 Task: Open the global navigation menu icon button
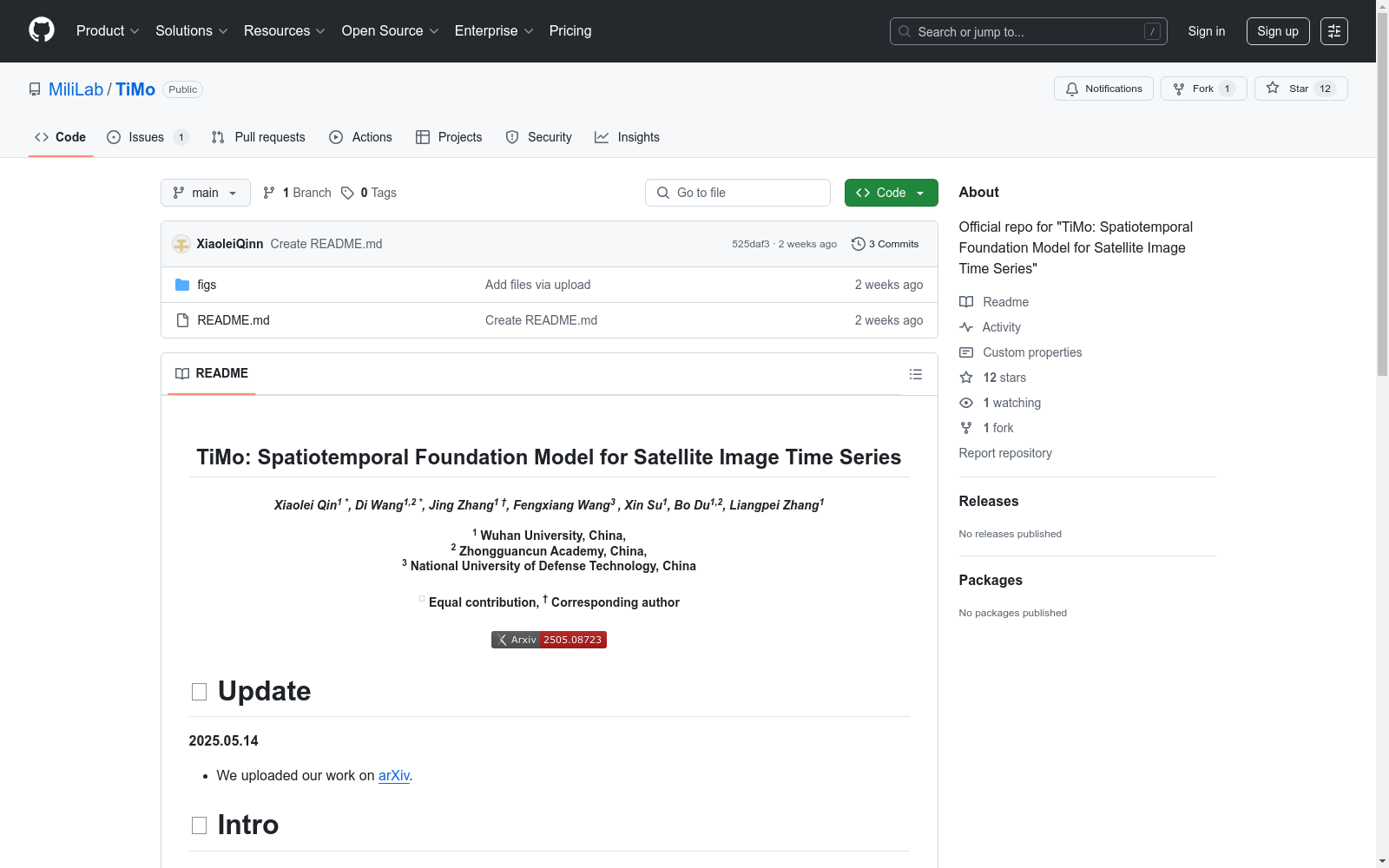(1334, 31)
